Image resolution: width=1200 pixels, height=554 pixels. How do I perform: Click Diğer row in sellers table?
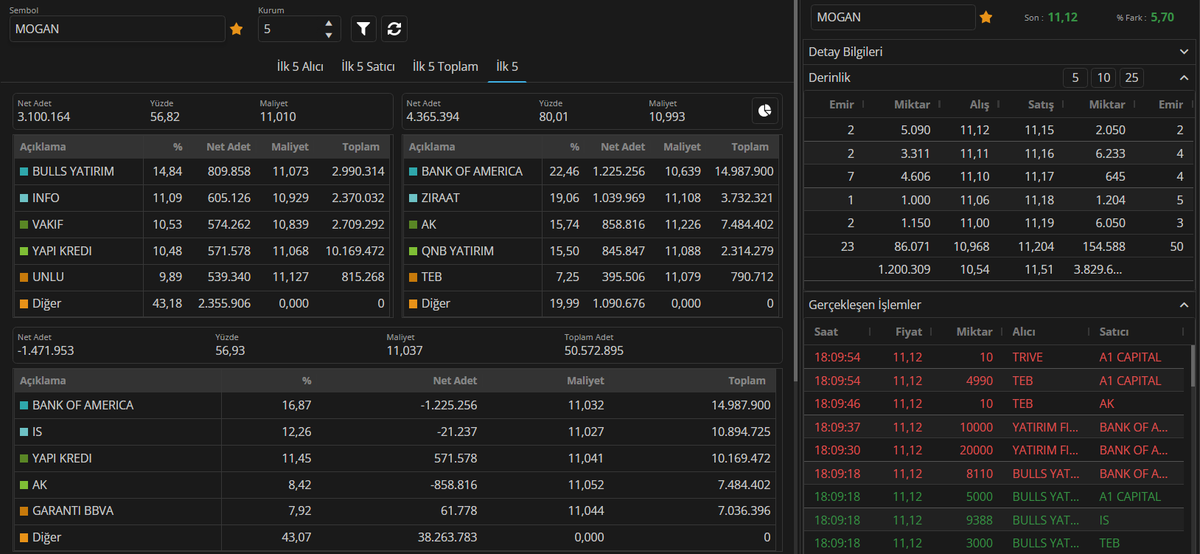(x=593, y=303)
